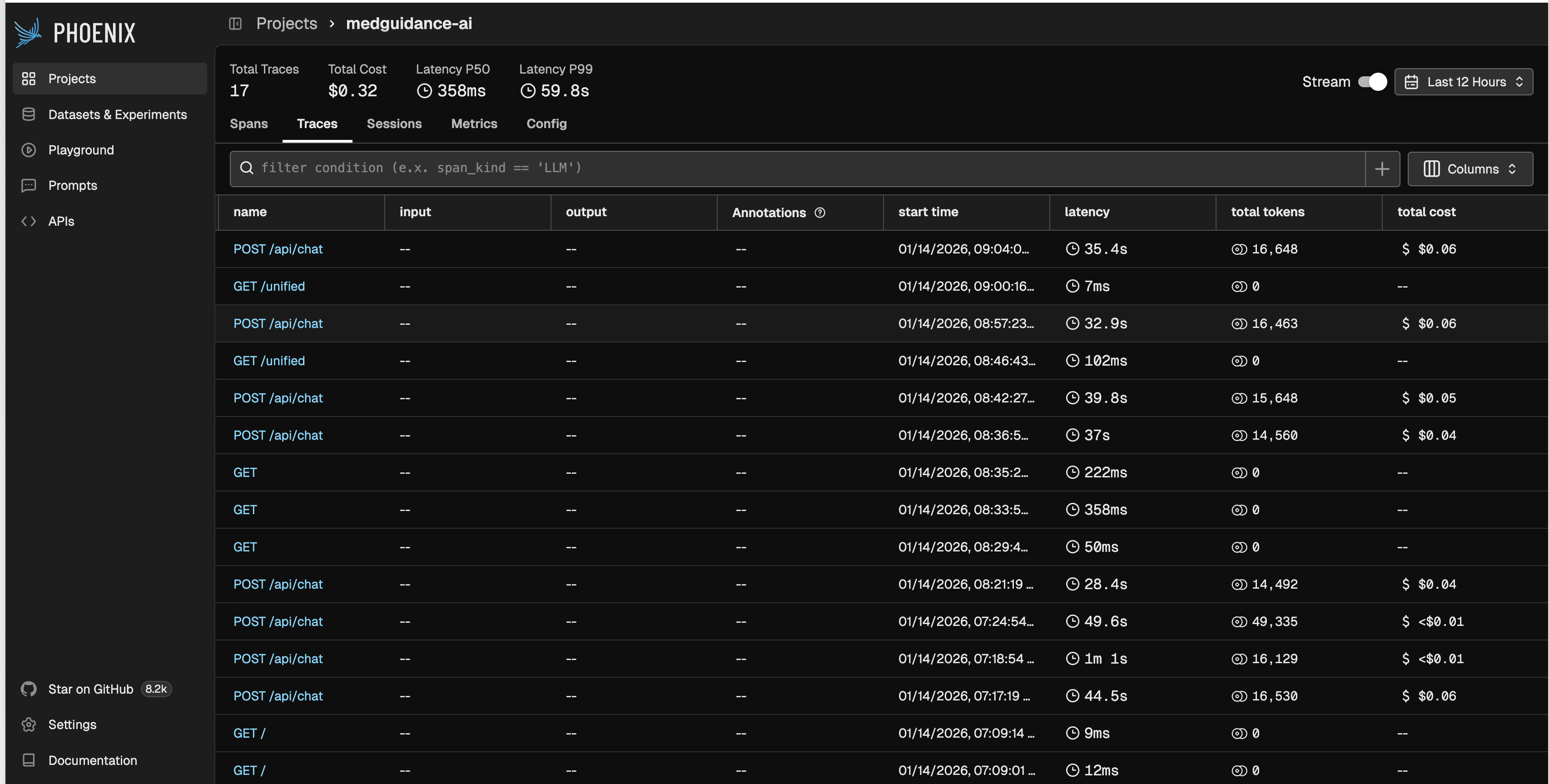Open Datasets & Experiments from the sidebar

click(117, 114)
